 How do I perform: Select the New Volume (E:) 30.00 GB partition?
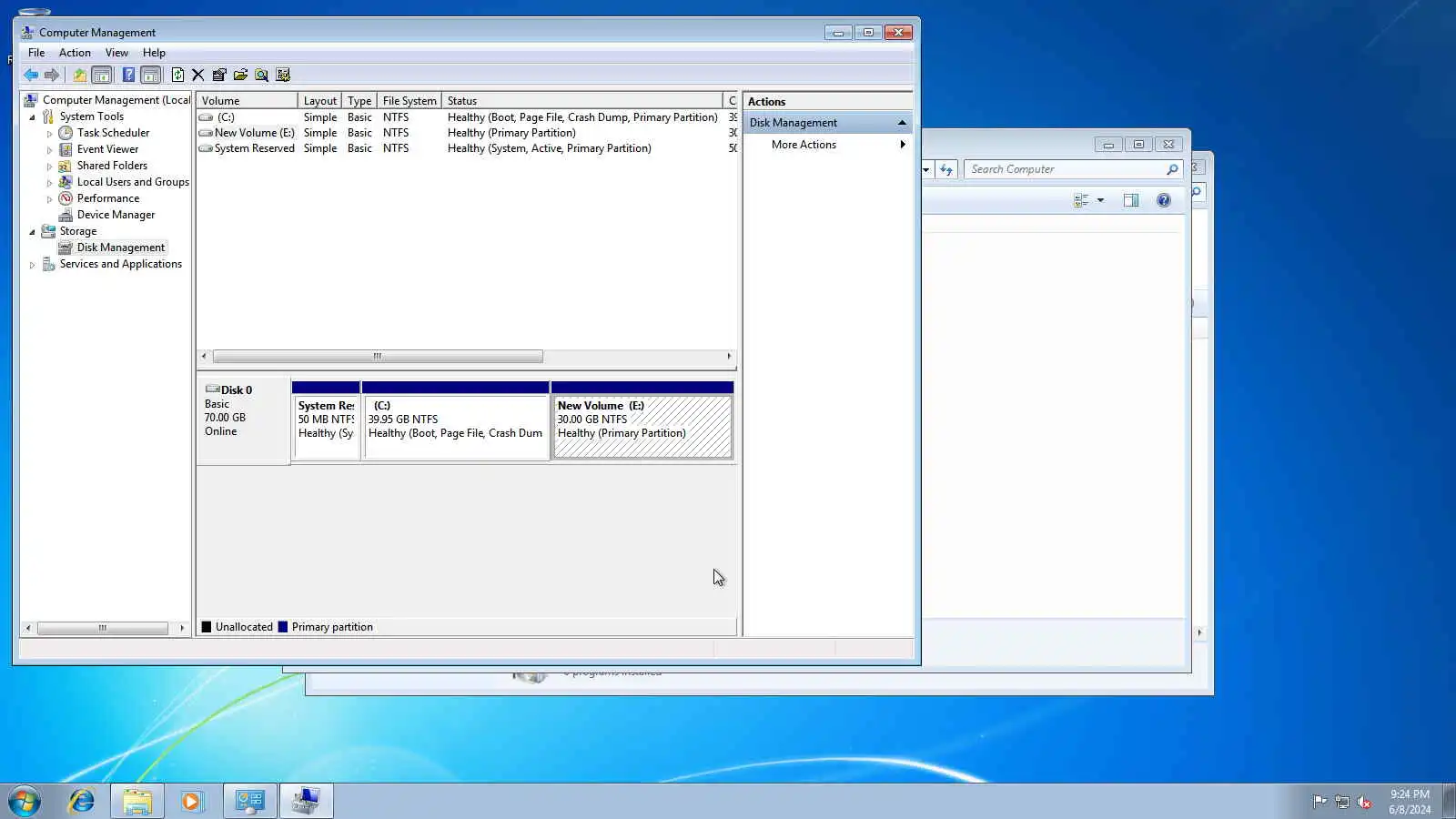click(x=642, y=421)
